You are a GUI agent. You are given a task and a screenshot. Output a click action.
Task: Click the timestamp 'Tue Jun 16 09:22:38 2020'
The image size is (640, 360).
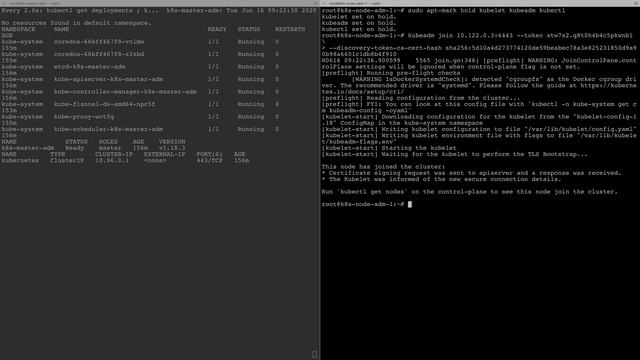pyautogui.click(x=271, y=11)
